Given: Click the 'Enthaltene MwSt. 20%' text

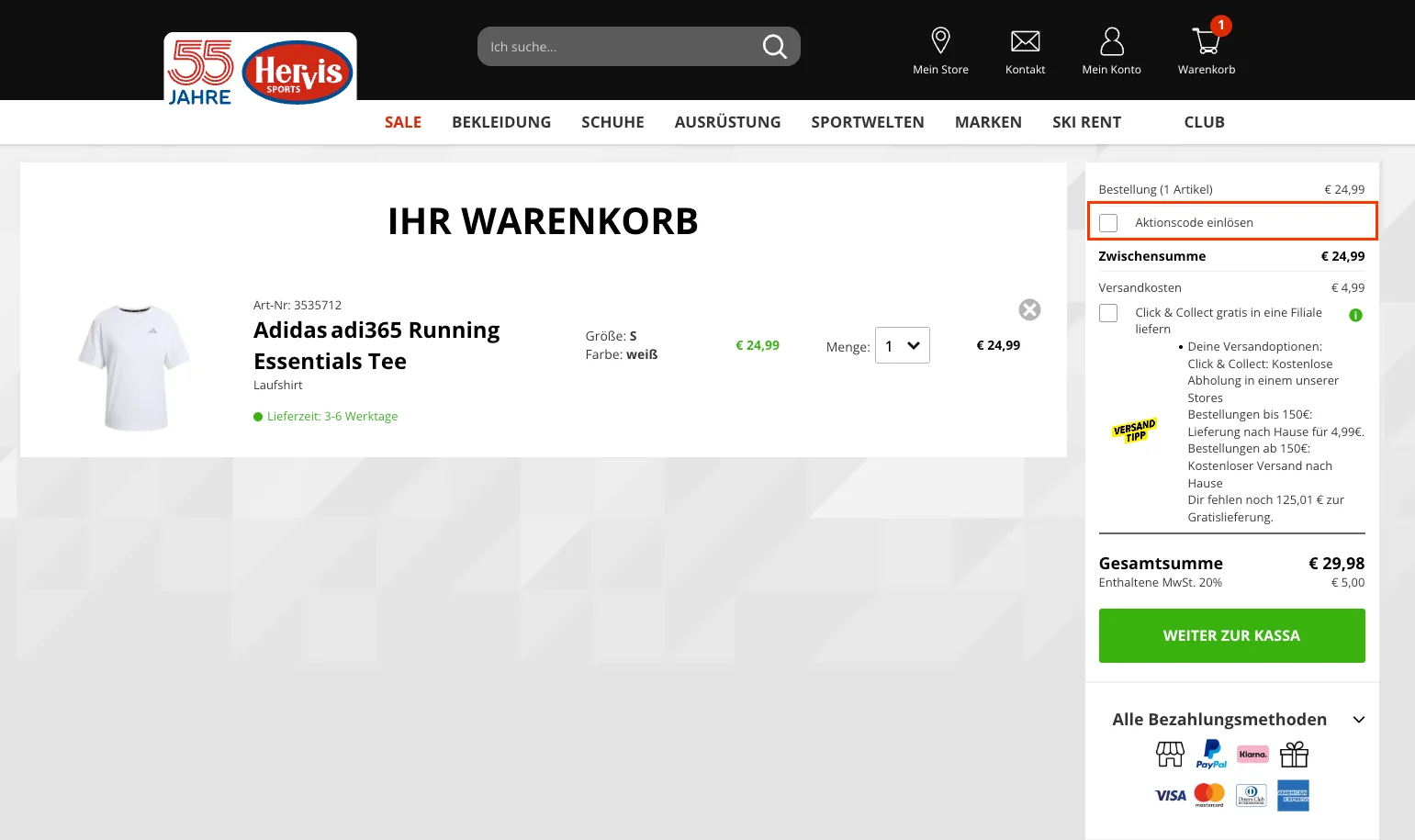Looking at the screenshot, I should click(1160, 583).
